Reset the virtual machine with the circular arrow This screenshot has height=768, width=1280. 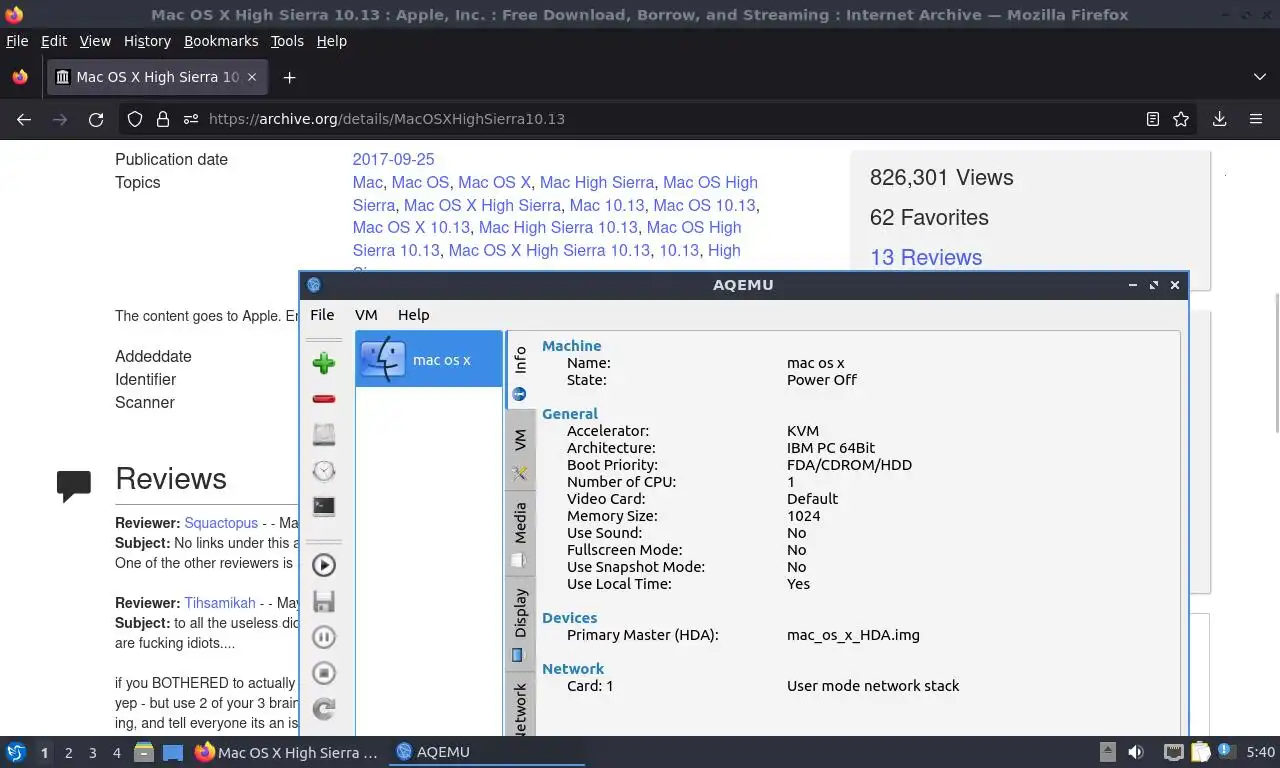coord(323,709)
